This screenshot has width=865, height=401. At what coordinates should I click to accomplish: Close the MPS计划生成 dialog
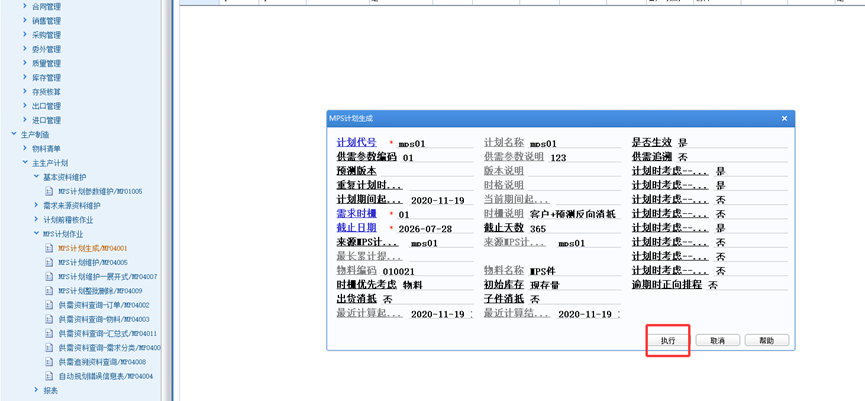(x=784, y=118)
